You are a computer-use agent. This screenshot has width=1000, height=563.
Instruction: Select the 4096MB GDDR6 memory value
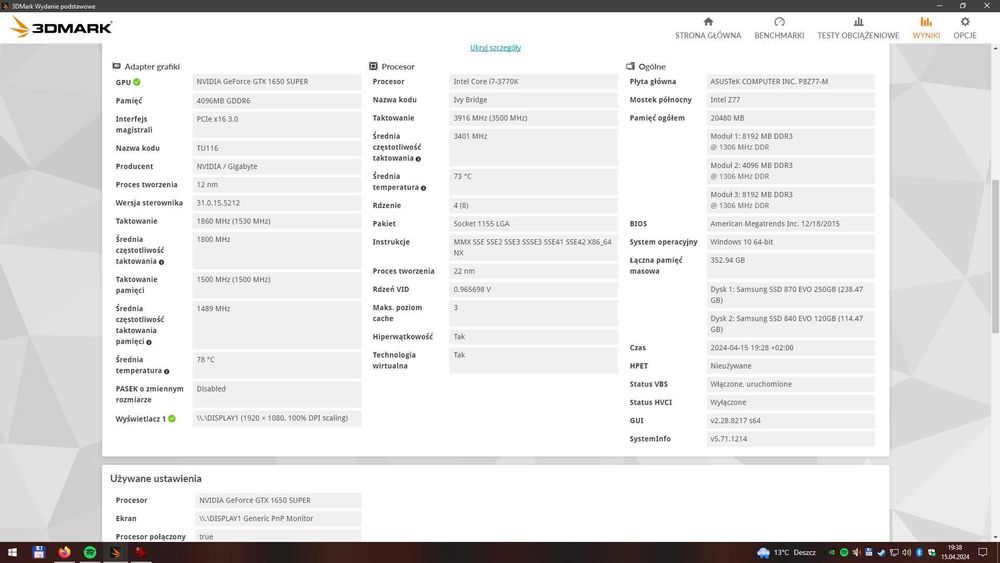pyautogui.click(x=277, y=101)
